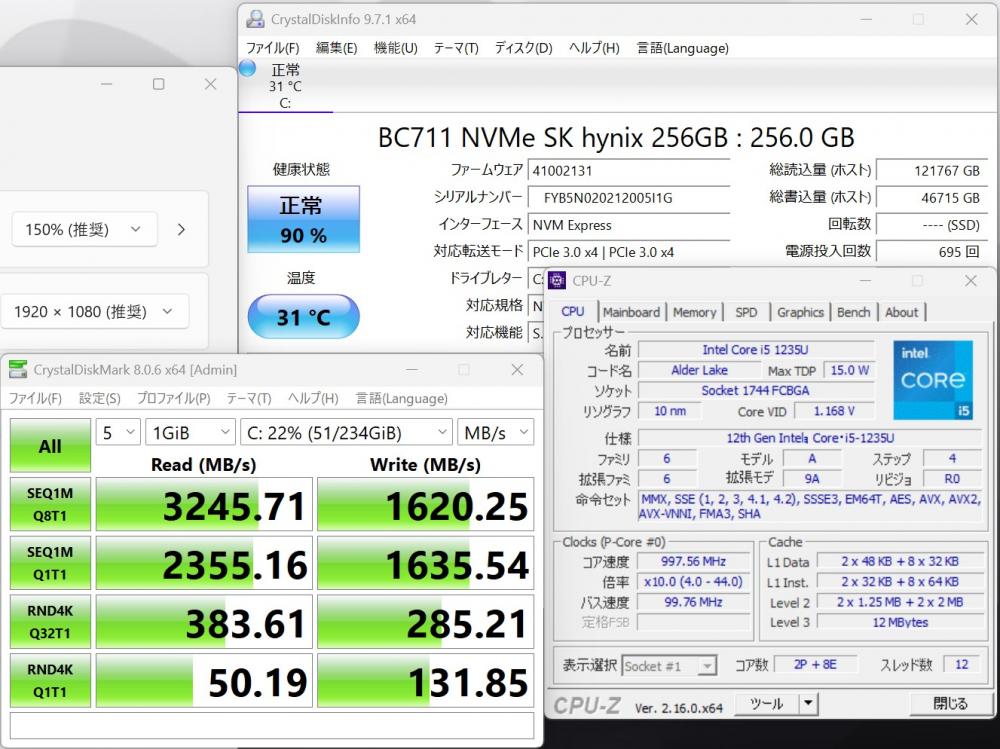Open the MB/s unit dropdown
The width and height of the screenshot is (1000, 749).
[x=495, y=432]
